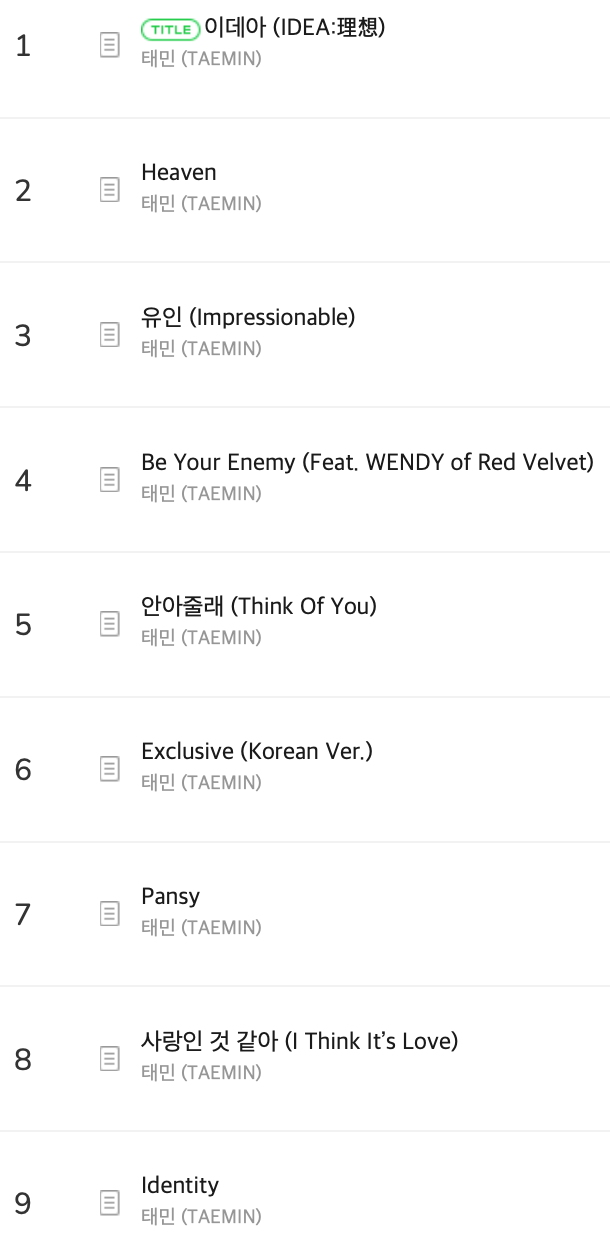The width and height of the screenshot is (610, 1240).
Task: Open song title 이데아 (IDEA:理想)
Action: pos(294,28)
